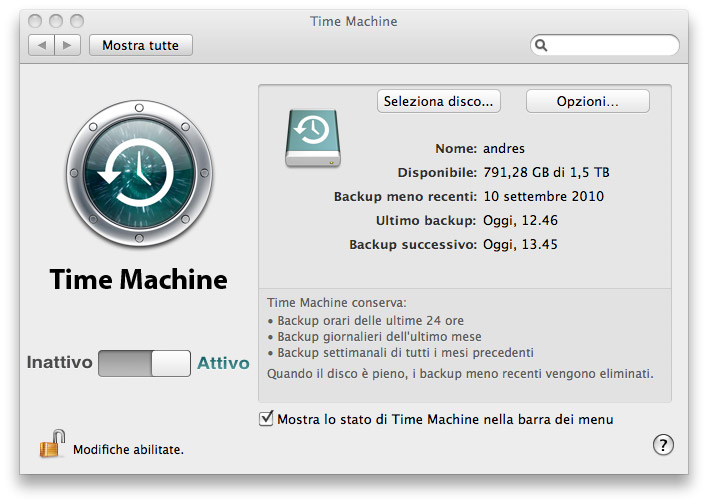
Task: Click the Inattivo label
Action: pos(60,362)
